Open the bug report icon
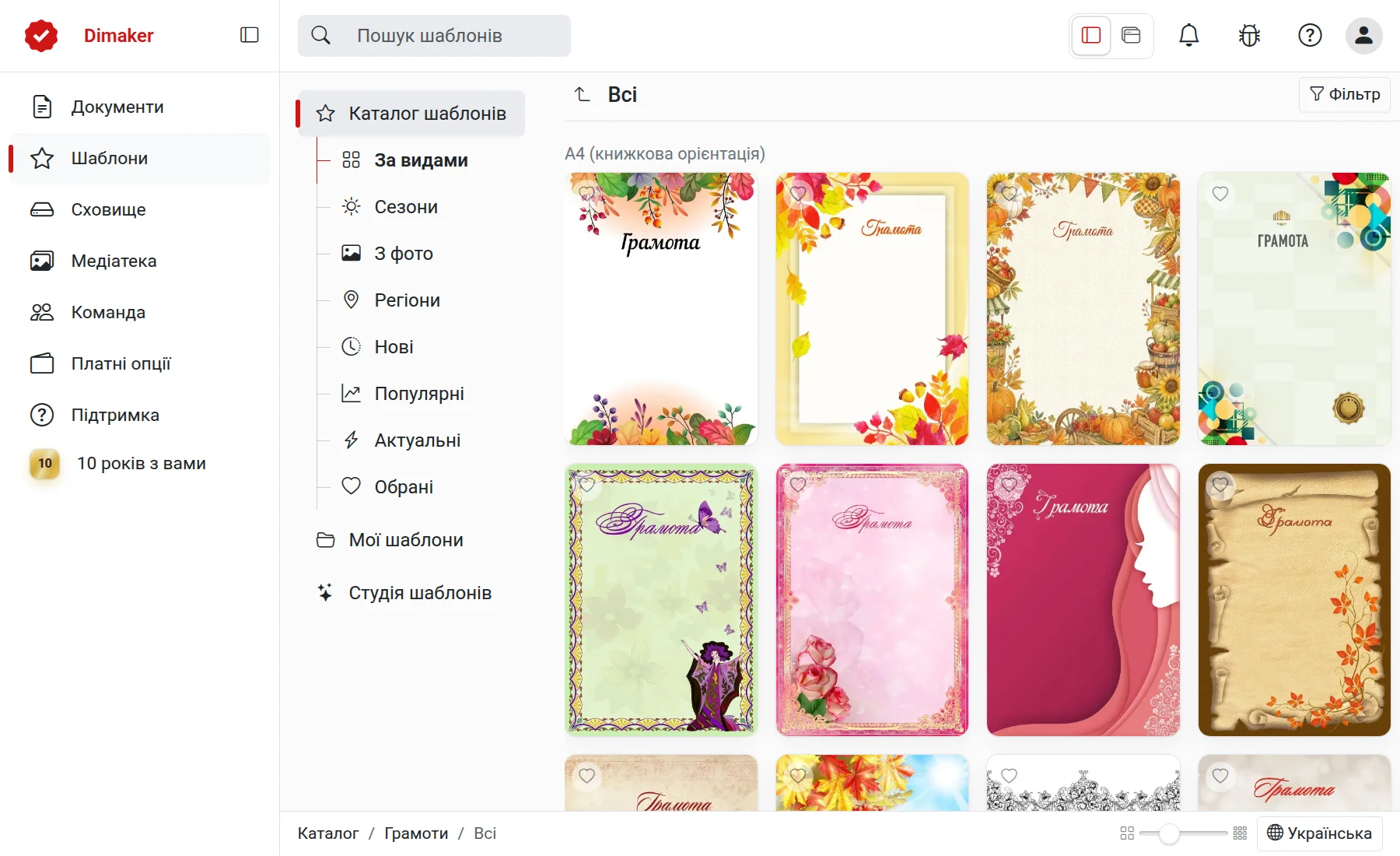The image size is (1400, 856). click(1249, 35)
